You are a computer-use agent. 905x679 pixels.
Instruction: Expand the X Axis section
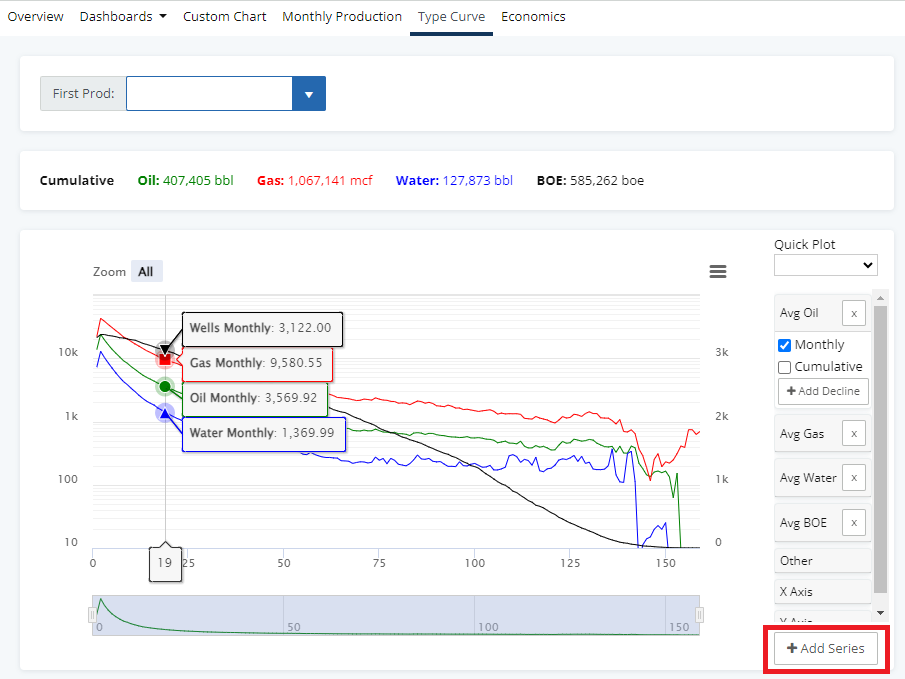(822, 592)
